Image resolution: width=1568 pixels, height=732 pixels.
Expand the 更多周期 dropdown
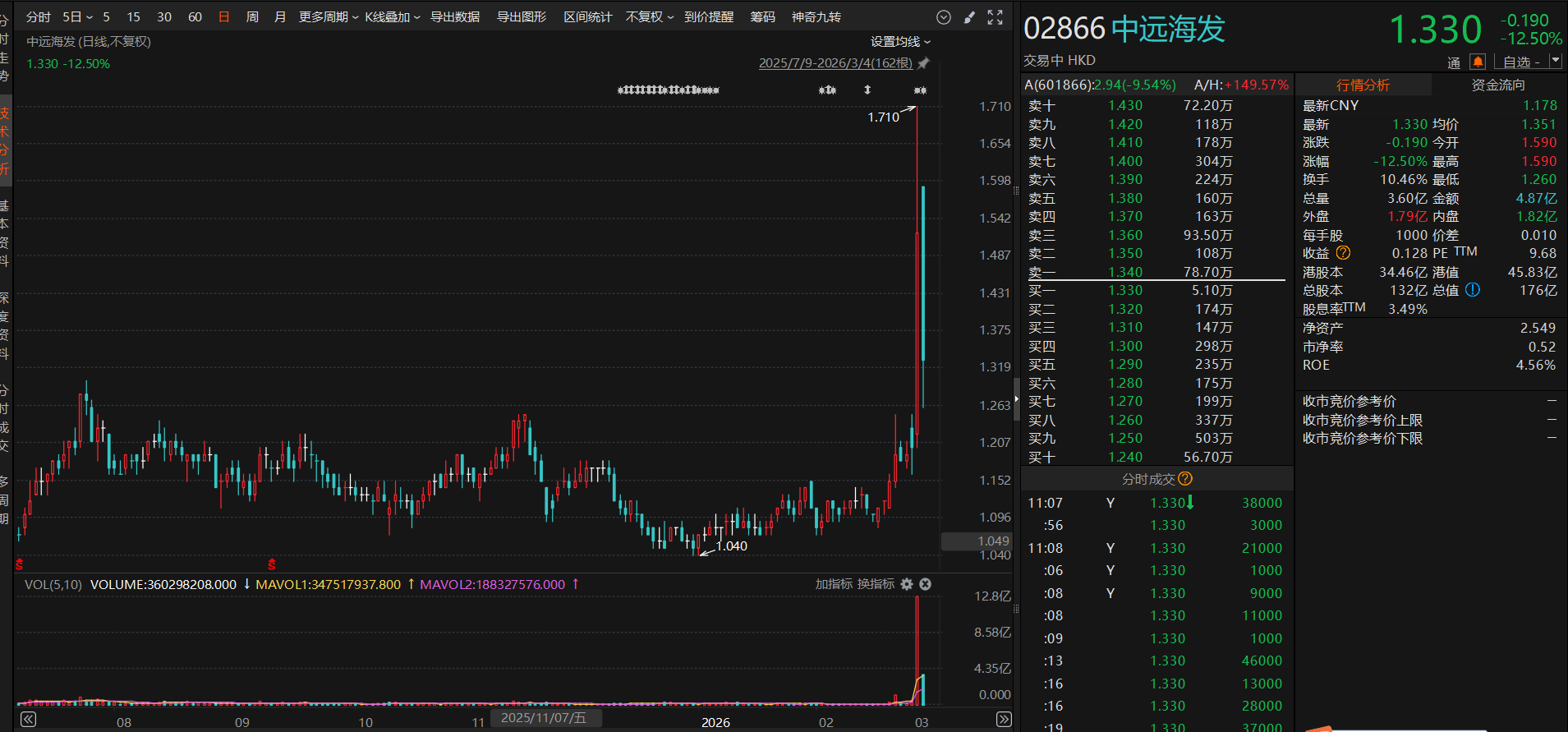tap(329, 17)
